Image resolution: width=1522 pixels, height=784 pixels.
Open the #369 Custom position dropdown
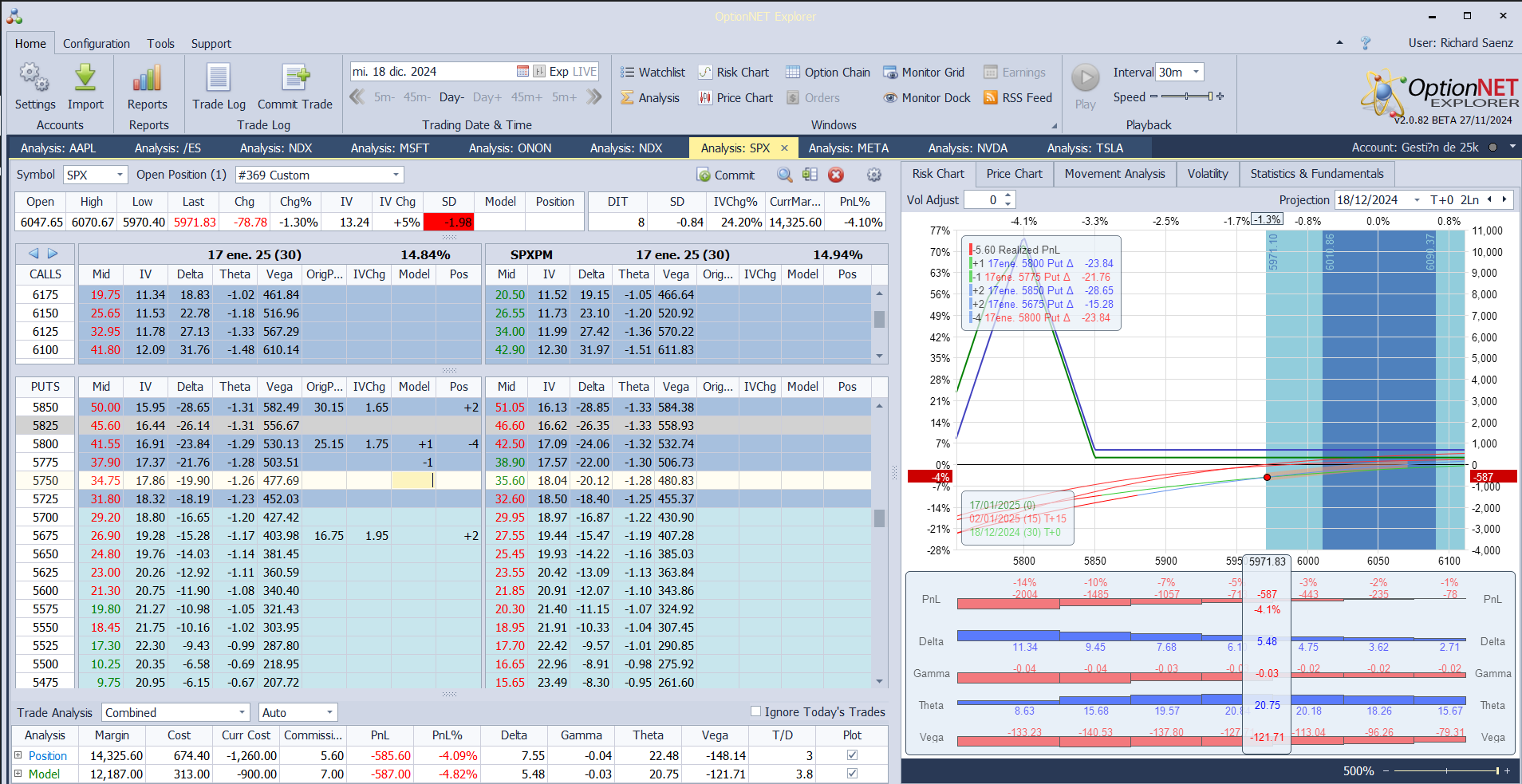coord(396,175)
